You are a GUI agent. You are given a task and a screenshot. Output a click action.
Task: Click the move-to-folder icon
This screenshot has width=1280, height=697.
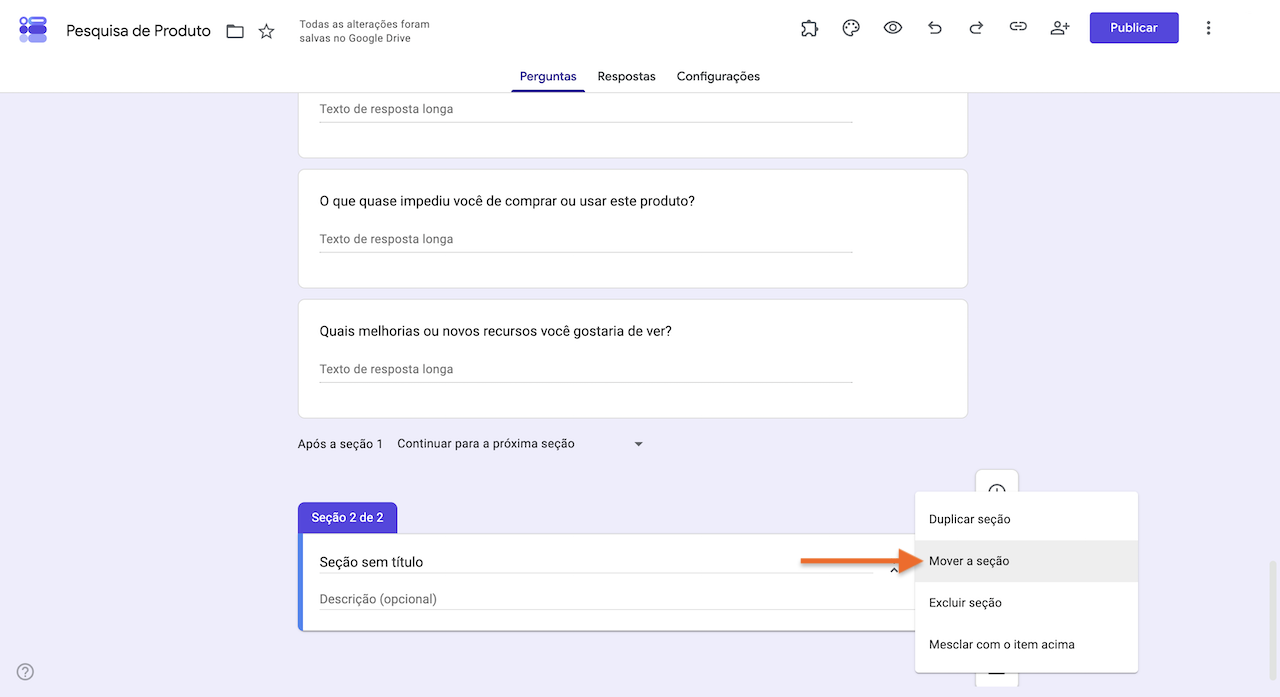point(235,31)
